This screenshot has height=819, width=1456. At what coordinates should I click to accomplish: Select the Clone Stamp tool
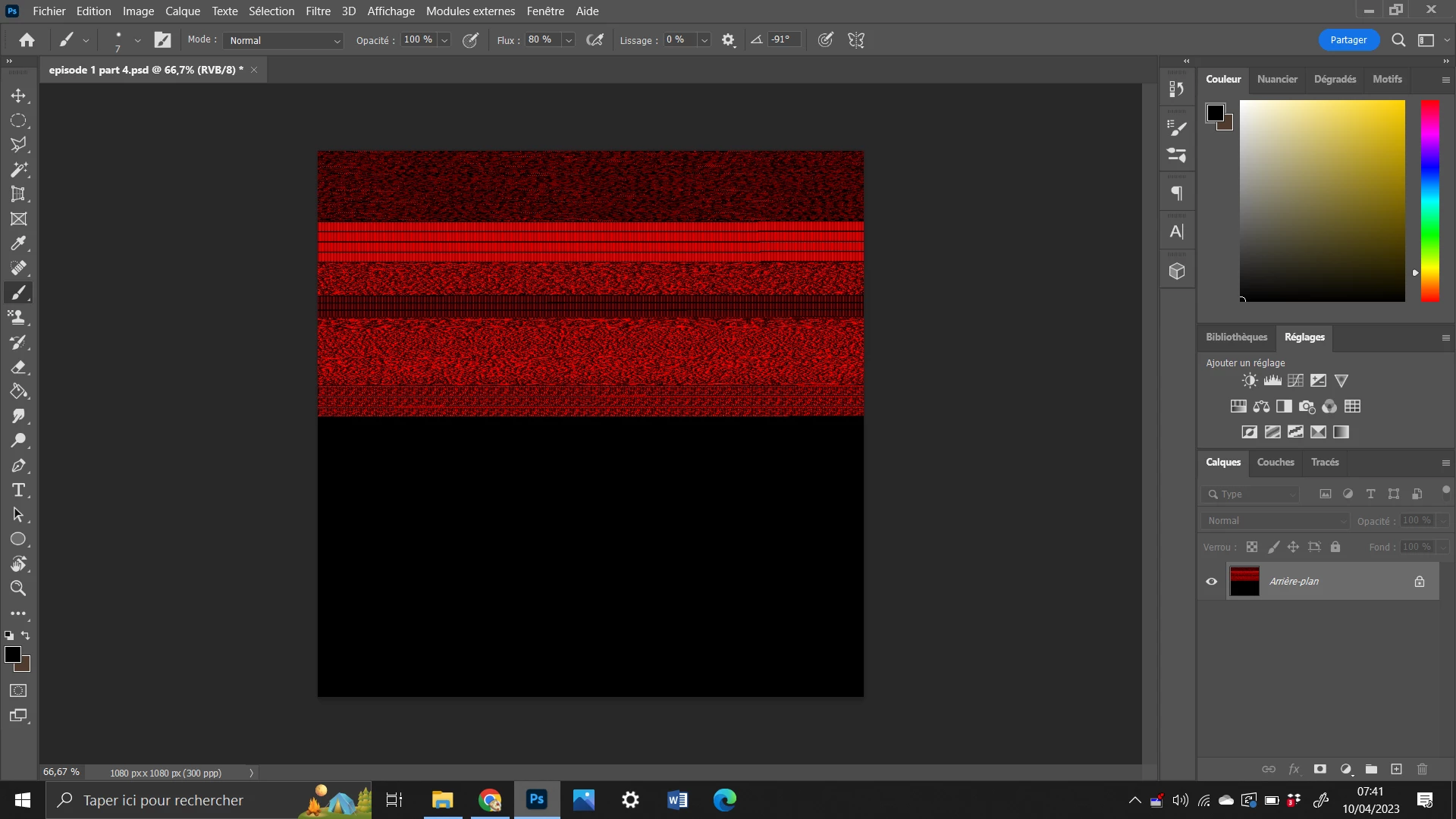coord(18,317)
